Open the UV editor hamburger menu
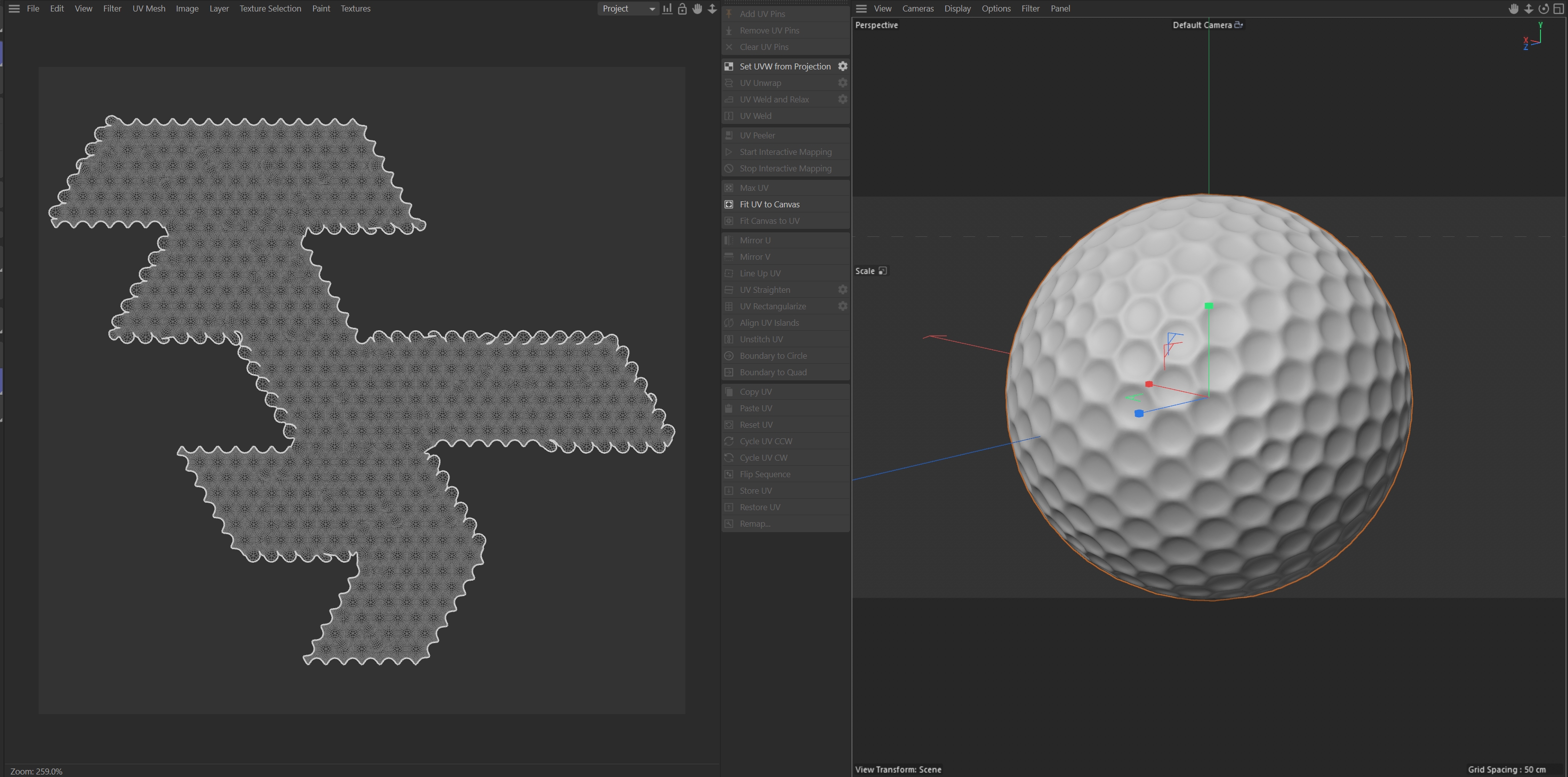 point(14,8)
